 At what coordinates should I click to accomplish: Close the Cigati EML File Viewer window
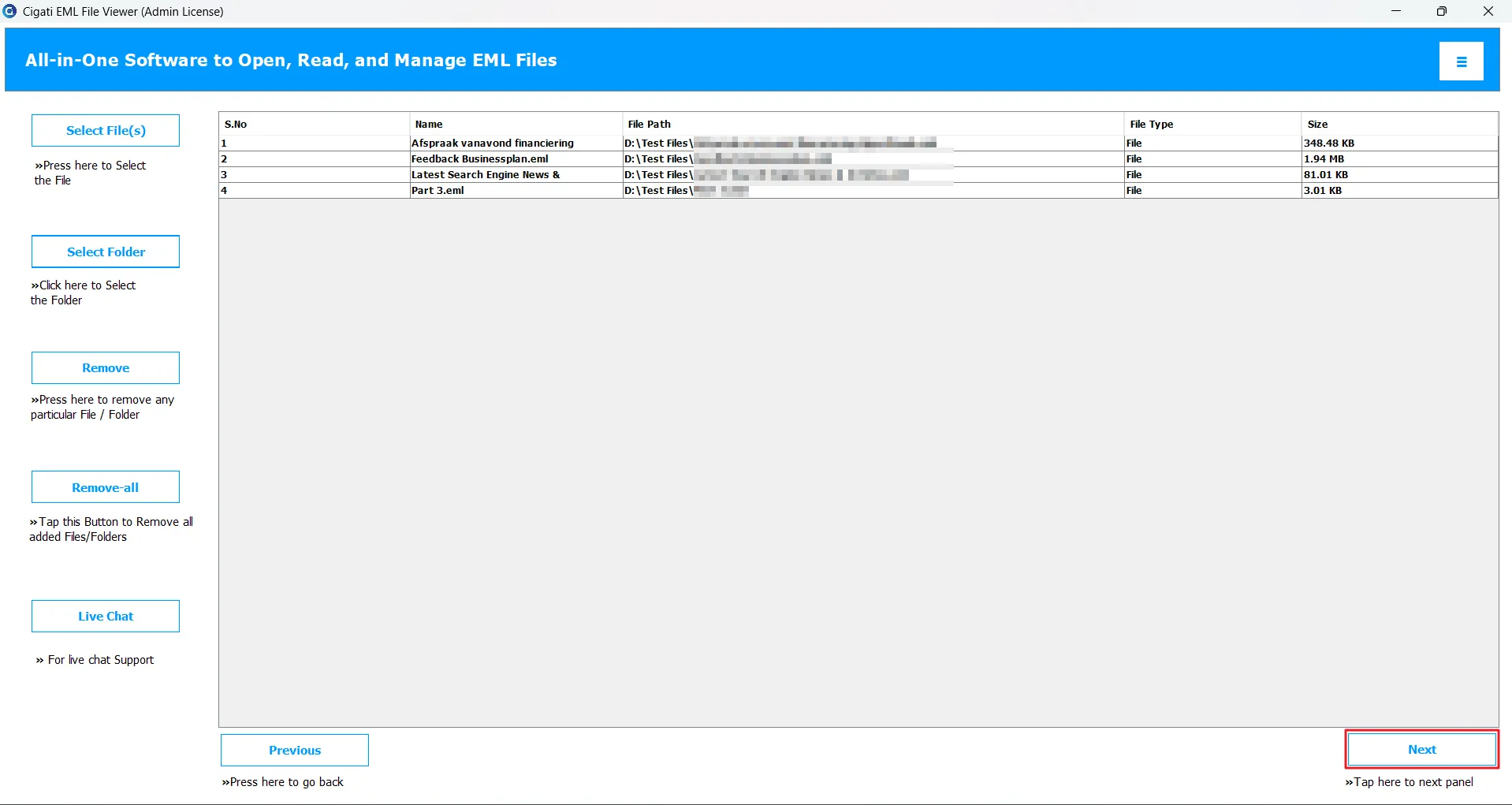click(1488, 11)
